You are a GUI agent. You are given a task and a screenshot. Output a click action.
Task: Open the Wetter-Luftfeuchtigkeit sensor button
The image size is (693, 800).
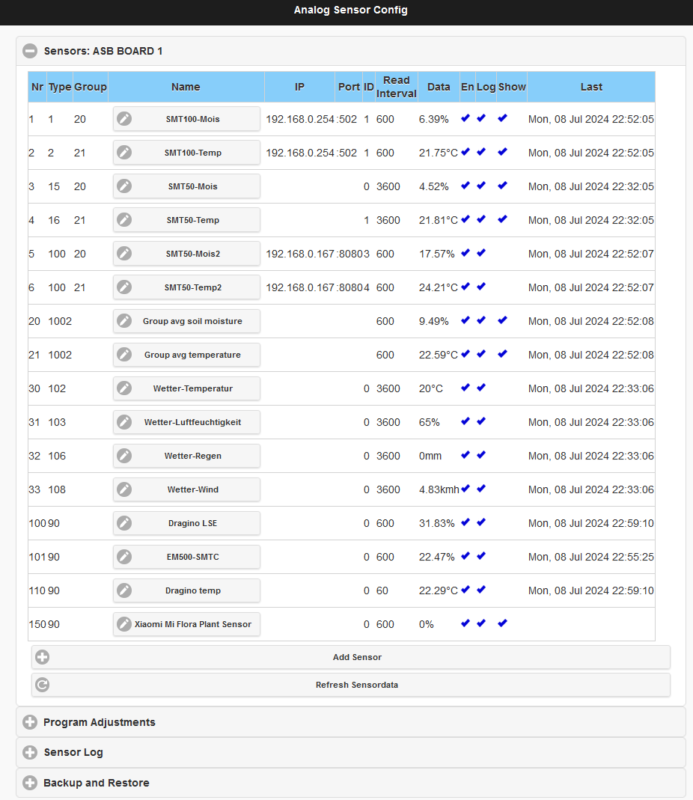[187, 422]
